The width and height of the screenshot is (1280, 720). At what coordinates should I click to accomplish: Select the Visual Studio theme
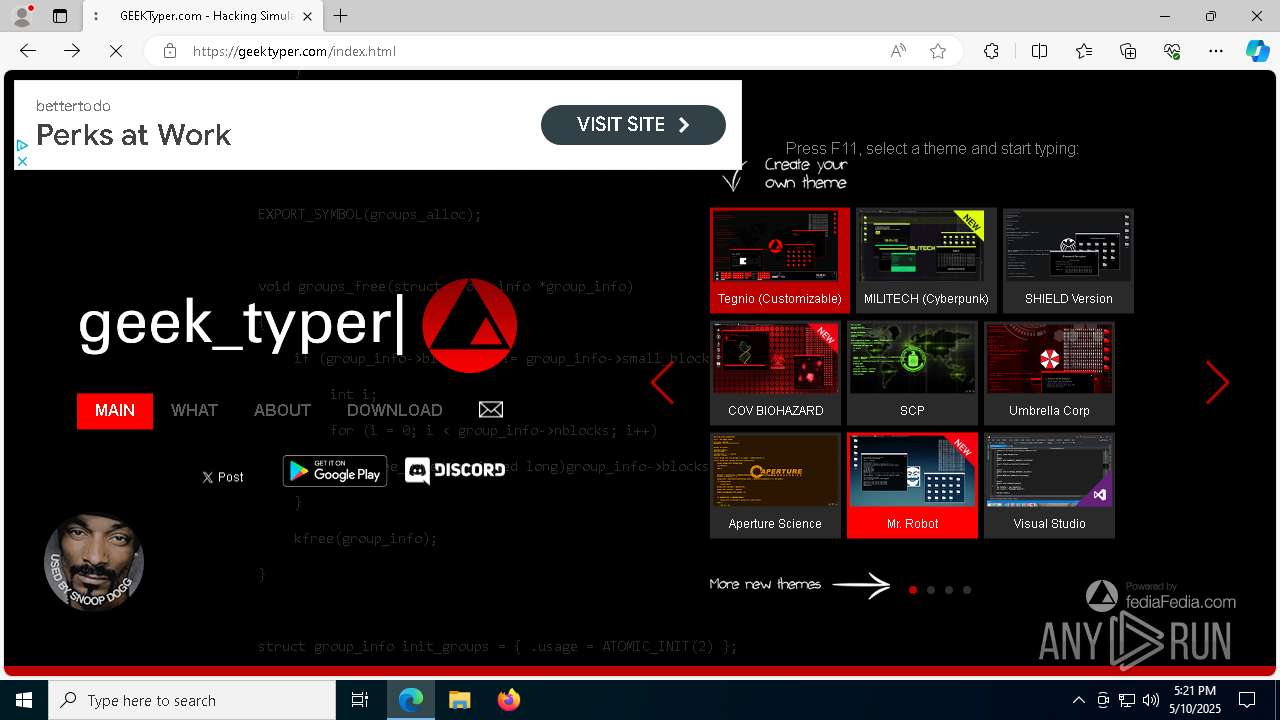click(1049, 486)
